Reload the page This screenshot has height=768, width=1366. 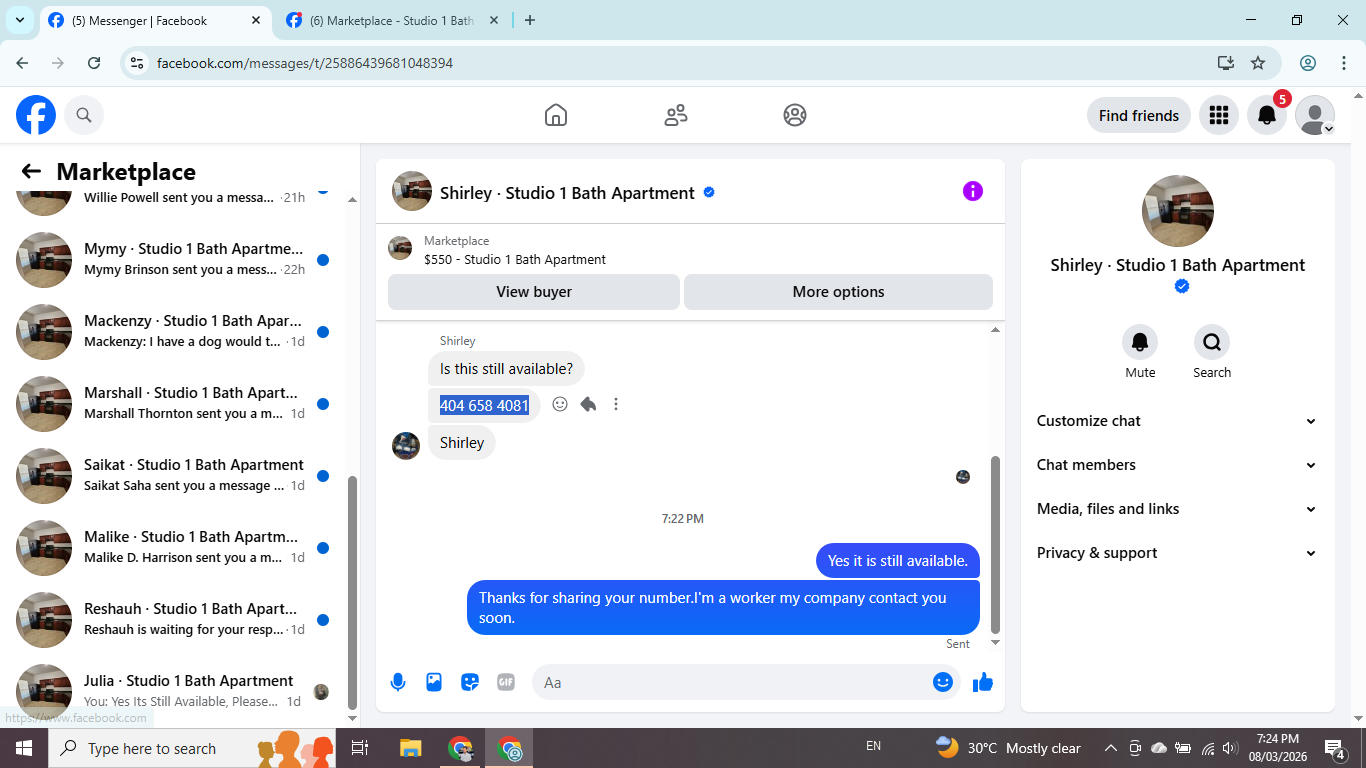coord(94,63)
